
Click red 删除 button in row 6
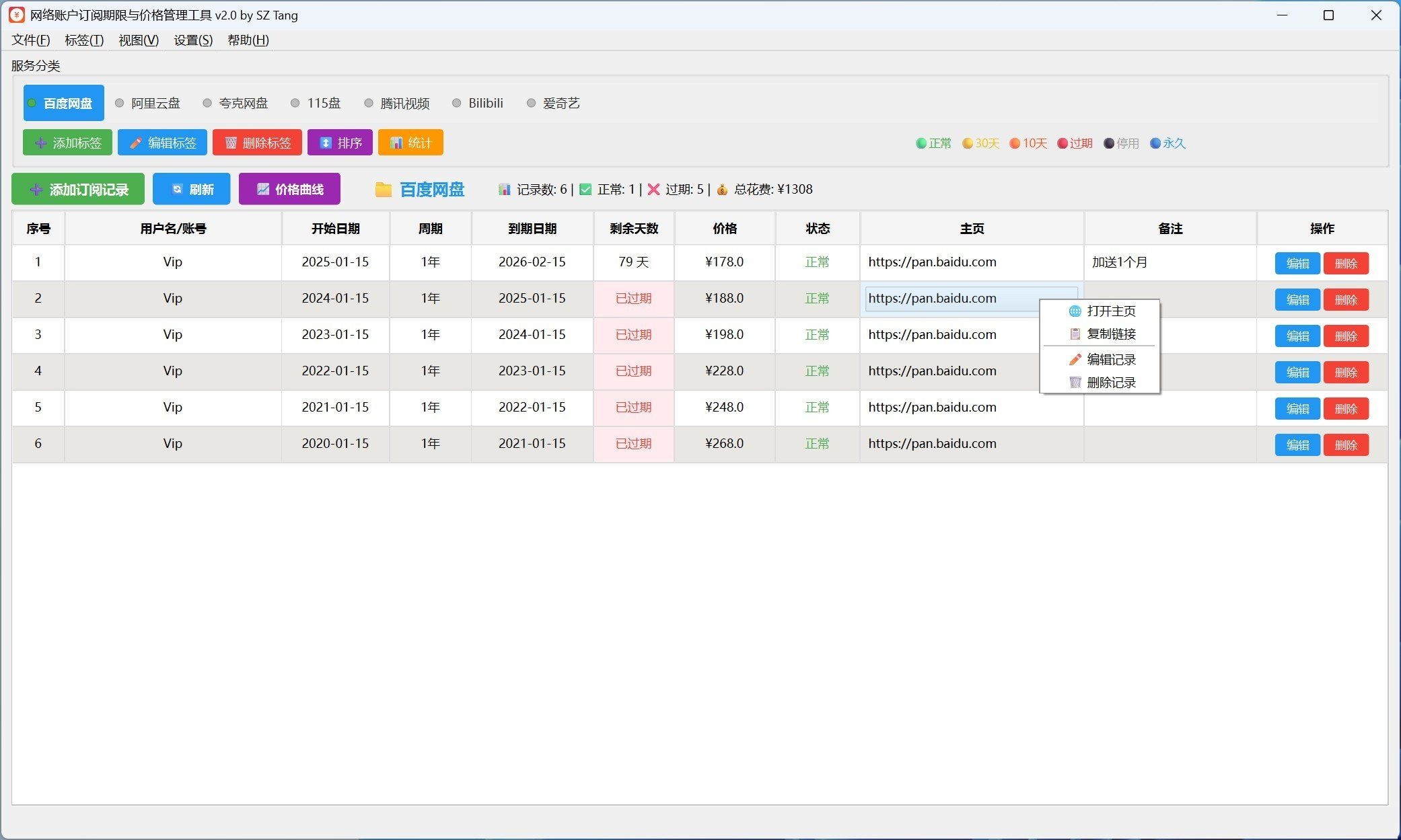click(x=1345, y=445)
